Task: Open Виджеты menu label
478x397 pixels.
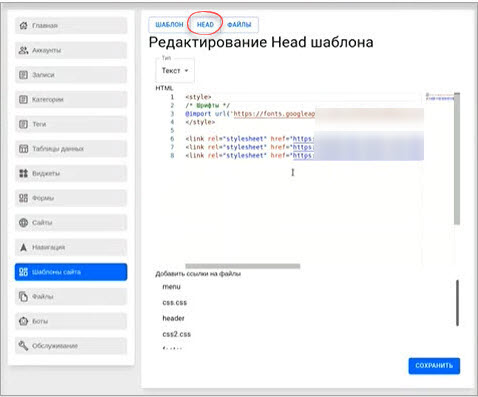Action: 46,173
